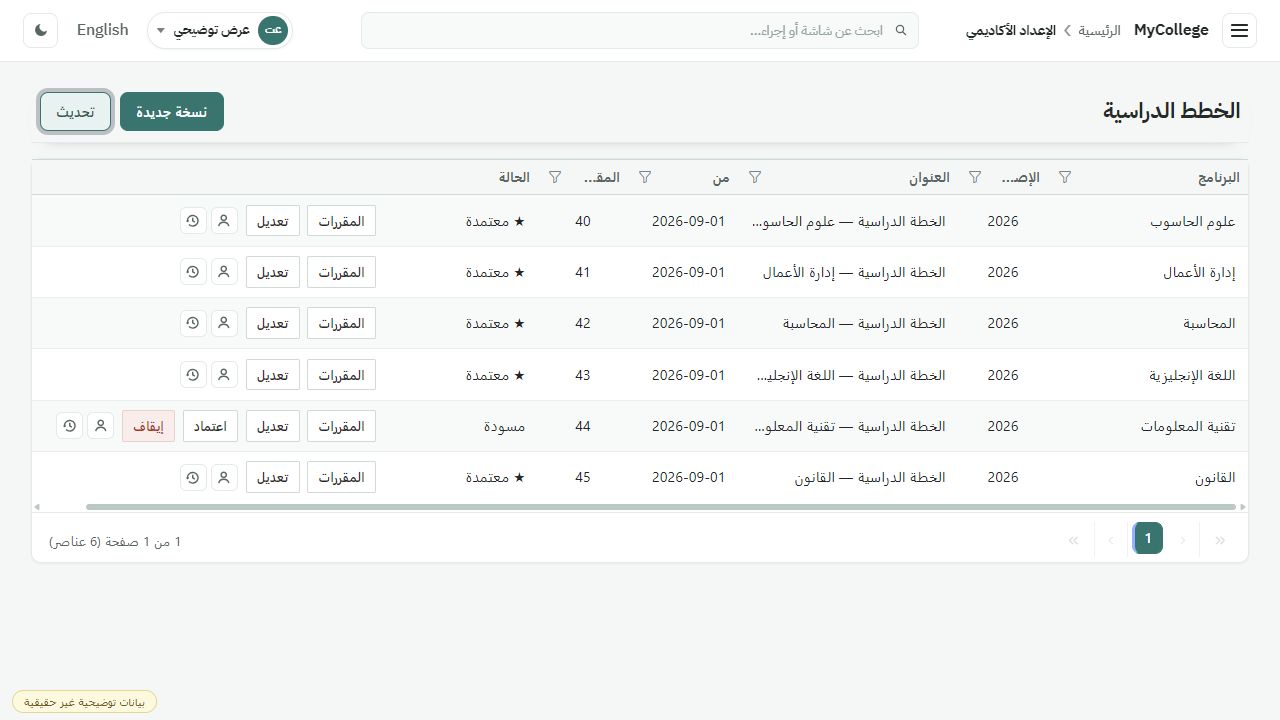Open user icon for المحاسبة row
The width and height of the screenshot is (1280, 720).
tap(224, 323)
